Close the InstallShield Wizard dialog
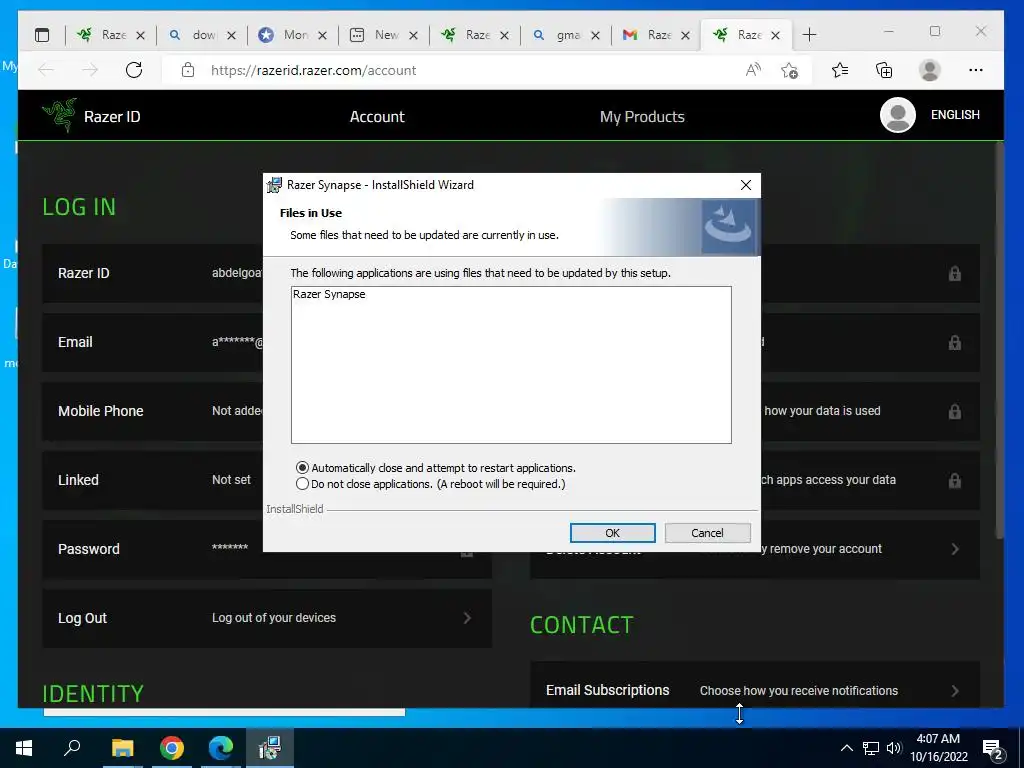 [x=746, y=185]
